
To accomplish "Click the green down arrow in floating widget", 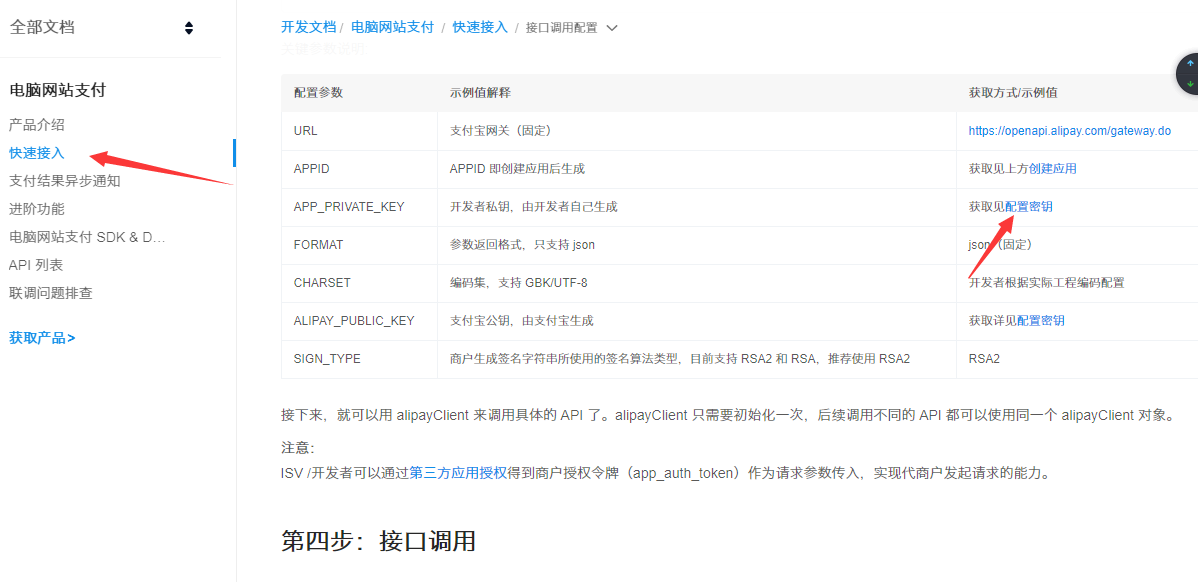I will [x=1190, y=84].
